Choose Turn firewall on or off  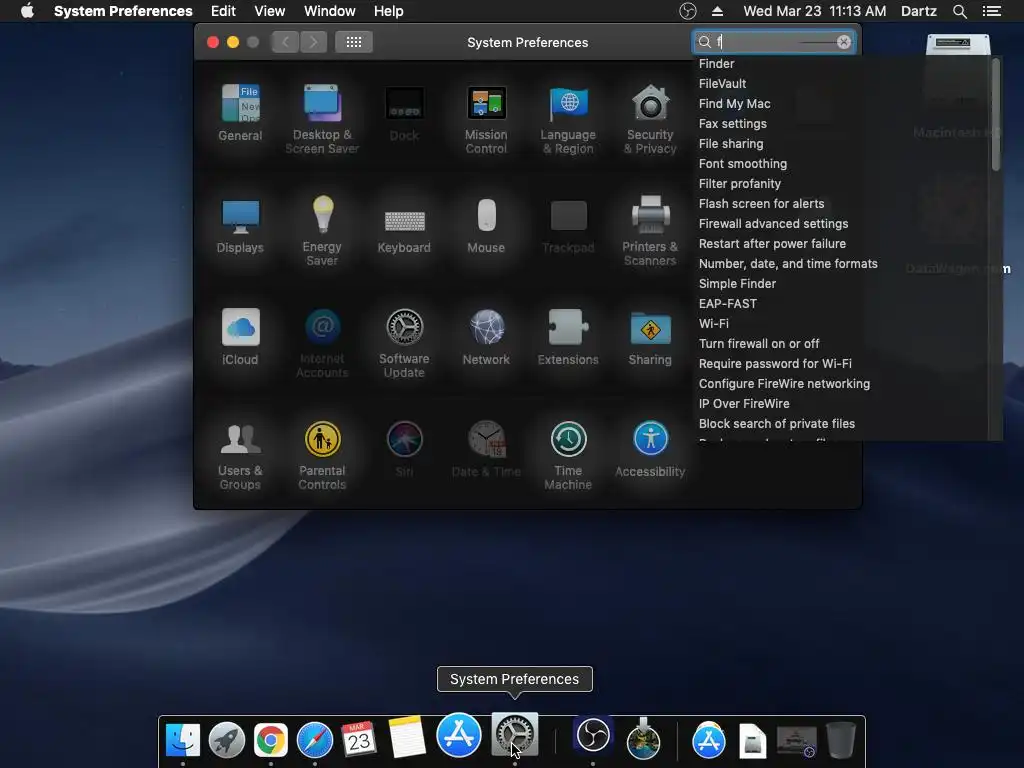[759, 344]
